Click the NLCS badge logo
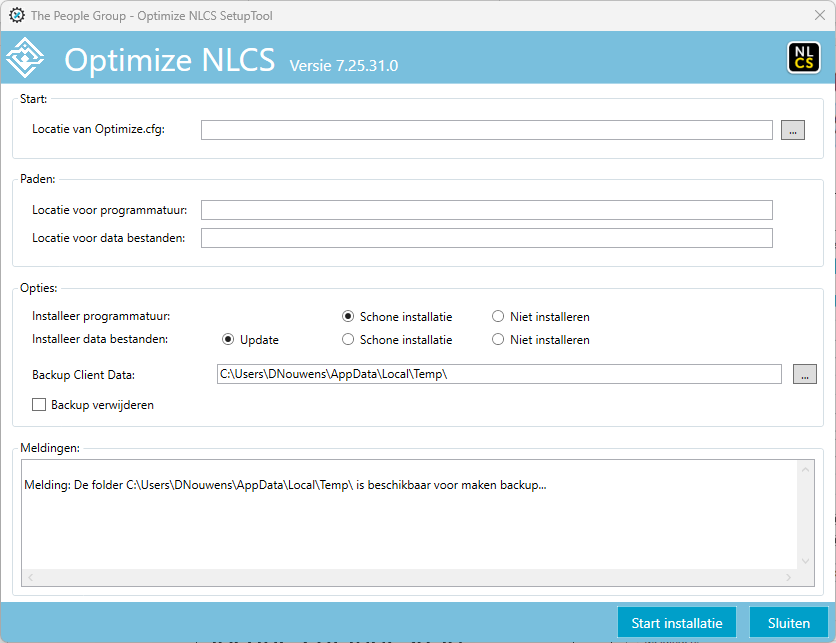The height and width of the screenshot is (643, 836). (804, 58)
